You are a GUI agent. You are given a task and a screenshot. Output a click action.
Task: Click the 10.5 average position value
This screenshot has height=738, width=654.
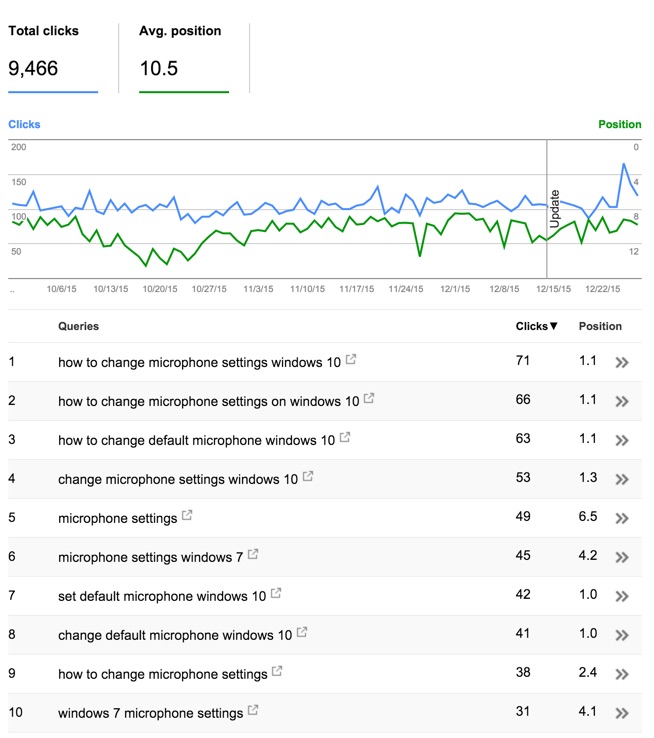[x=159, y=69]
